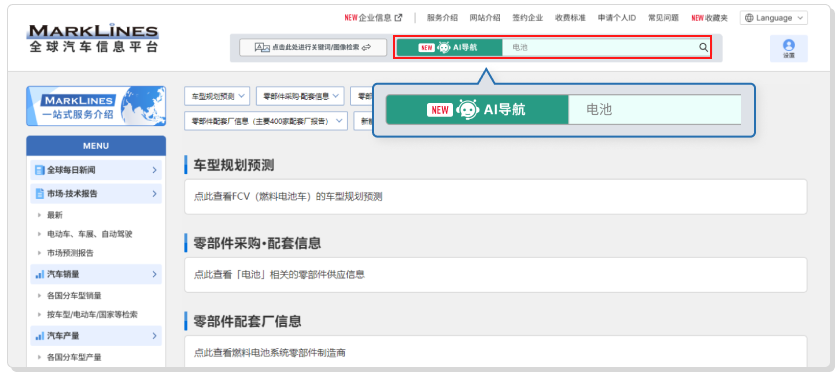
Task: Click the 市场·技术报告 menu label
Action: 72,194
